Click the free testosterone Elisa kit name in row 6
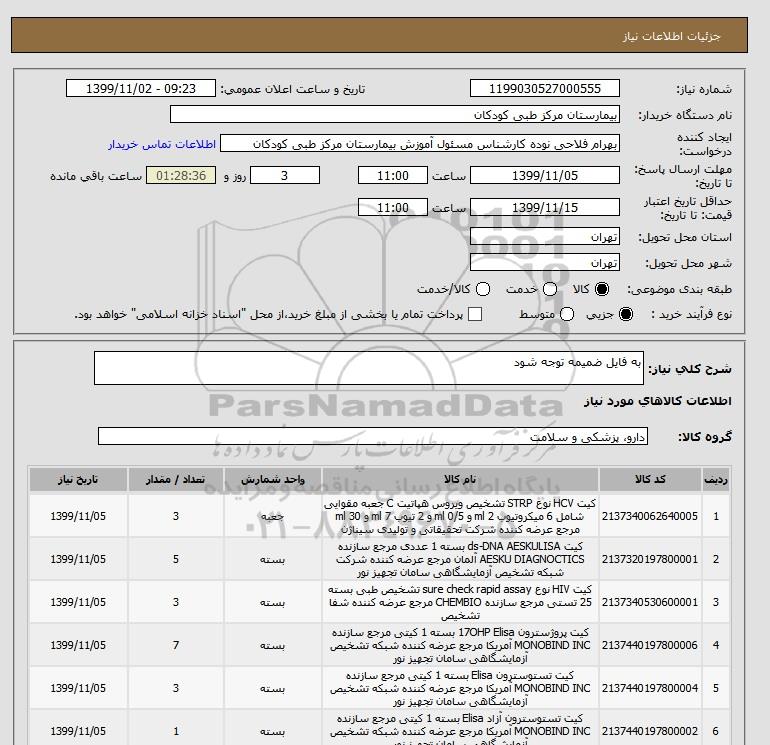This screenshot has height=745, width=770. (460, 731)
